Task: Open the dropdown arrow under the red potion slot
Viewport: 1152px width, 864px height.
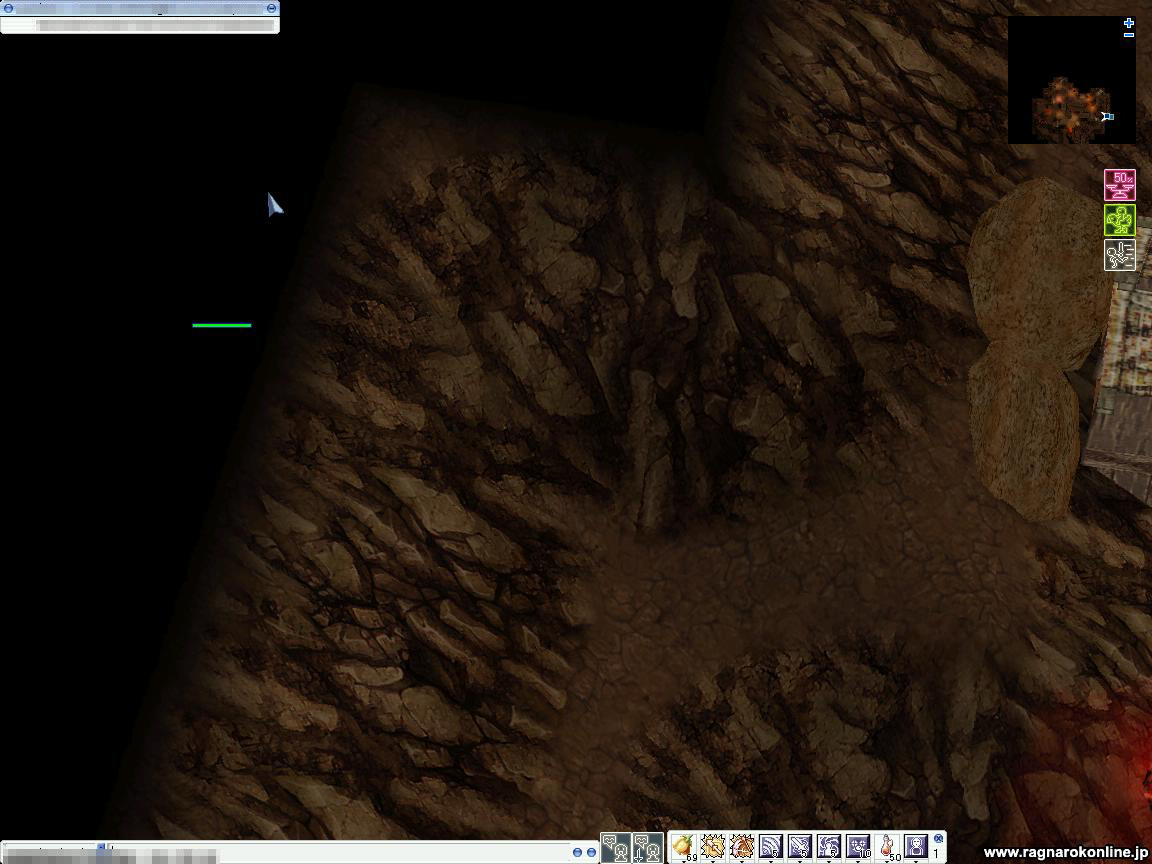Action: [887, 862]
